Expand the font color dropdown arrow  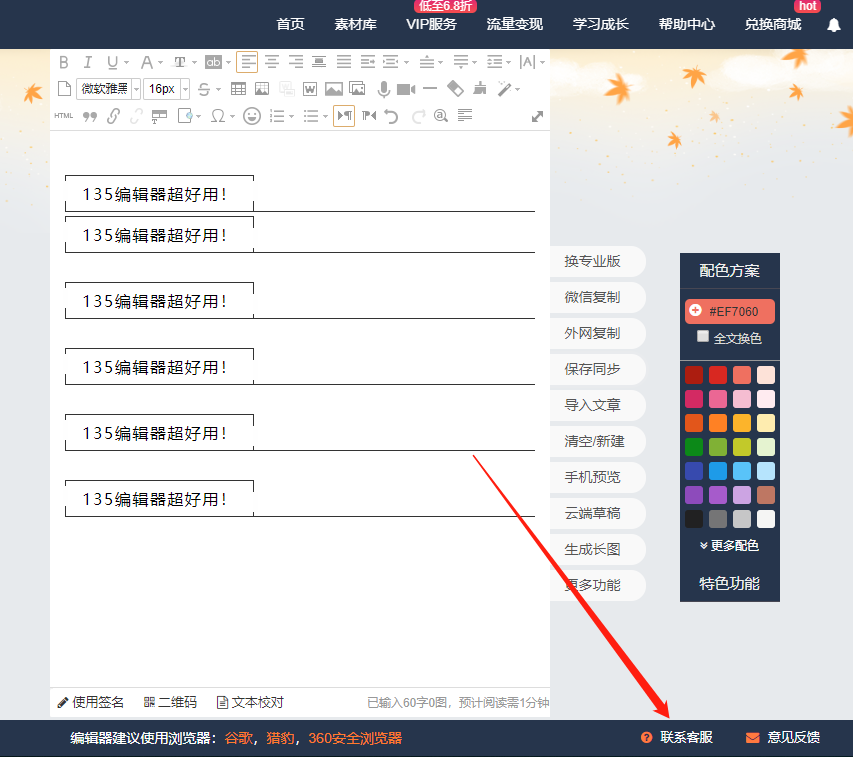click(x=160, y=63)
